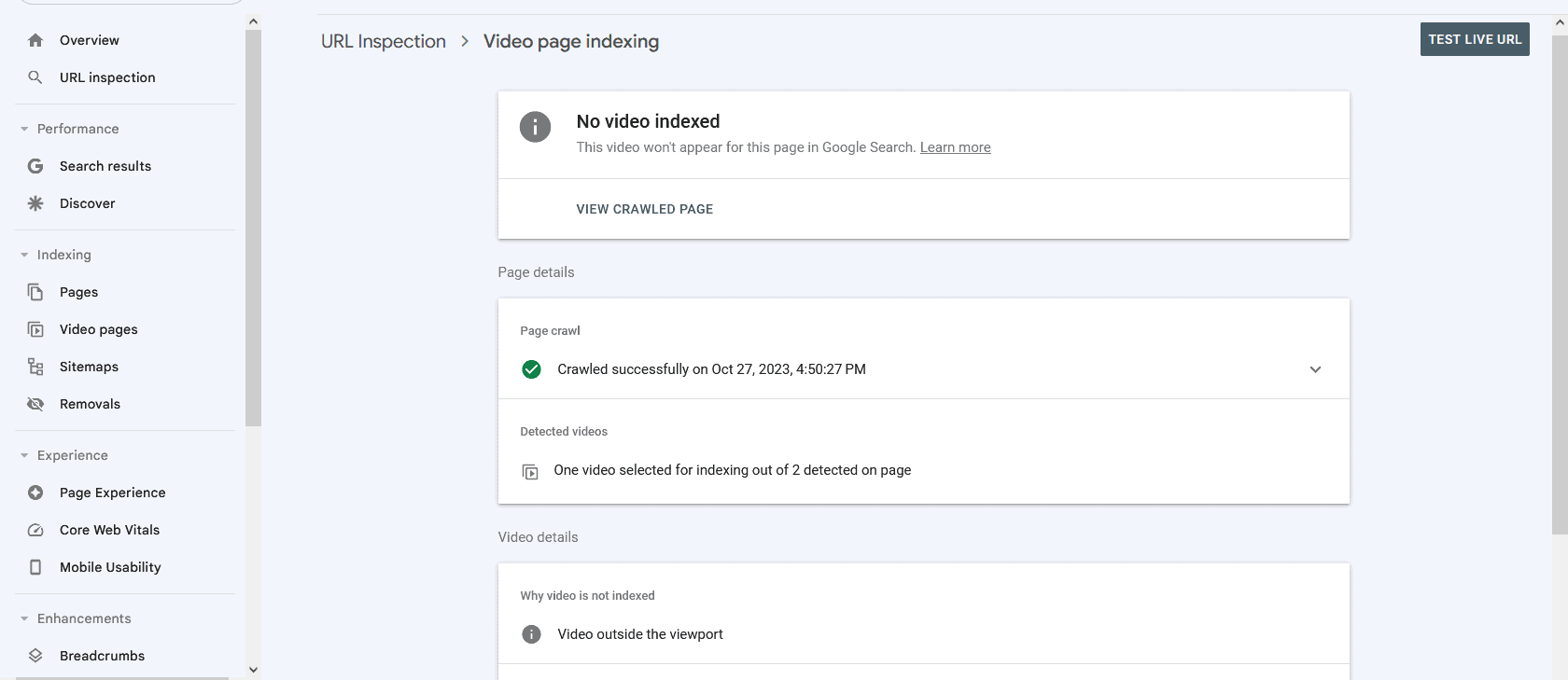
Task: Click the URL inspection magnifier icon
Action: click(x=35, y=77)
